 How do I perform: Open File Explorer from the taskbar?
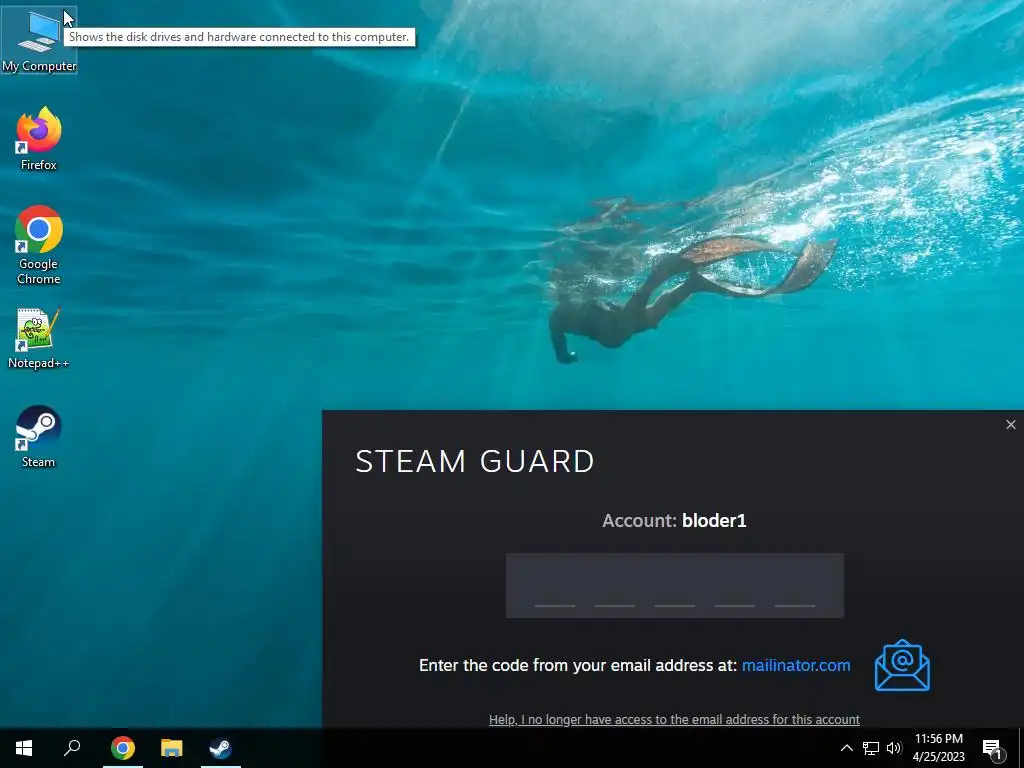click(x=172, y=748)
